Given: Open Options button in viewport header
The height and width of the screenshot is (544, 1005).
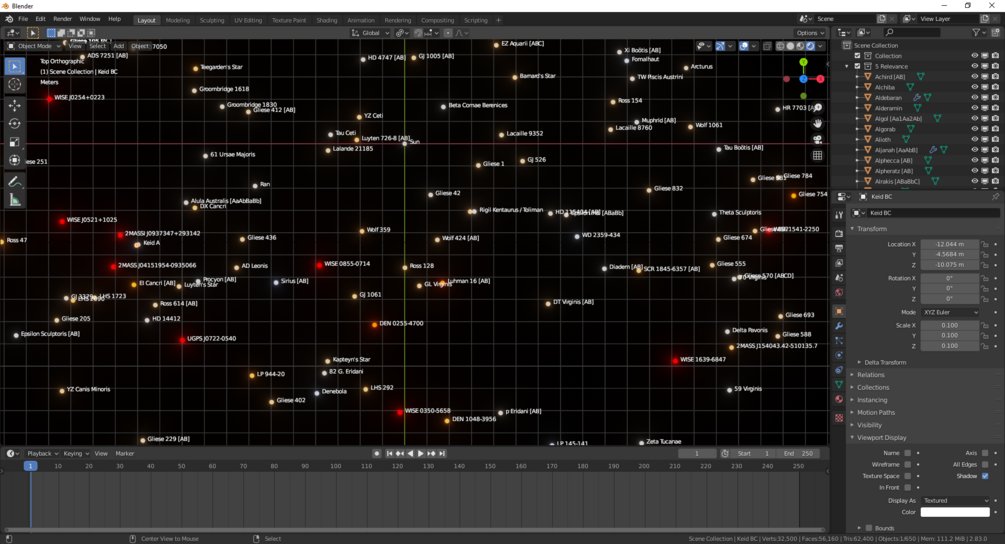Looking at the screenshot, I should pos(810,33).
